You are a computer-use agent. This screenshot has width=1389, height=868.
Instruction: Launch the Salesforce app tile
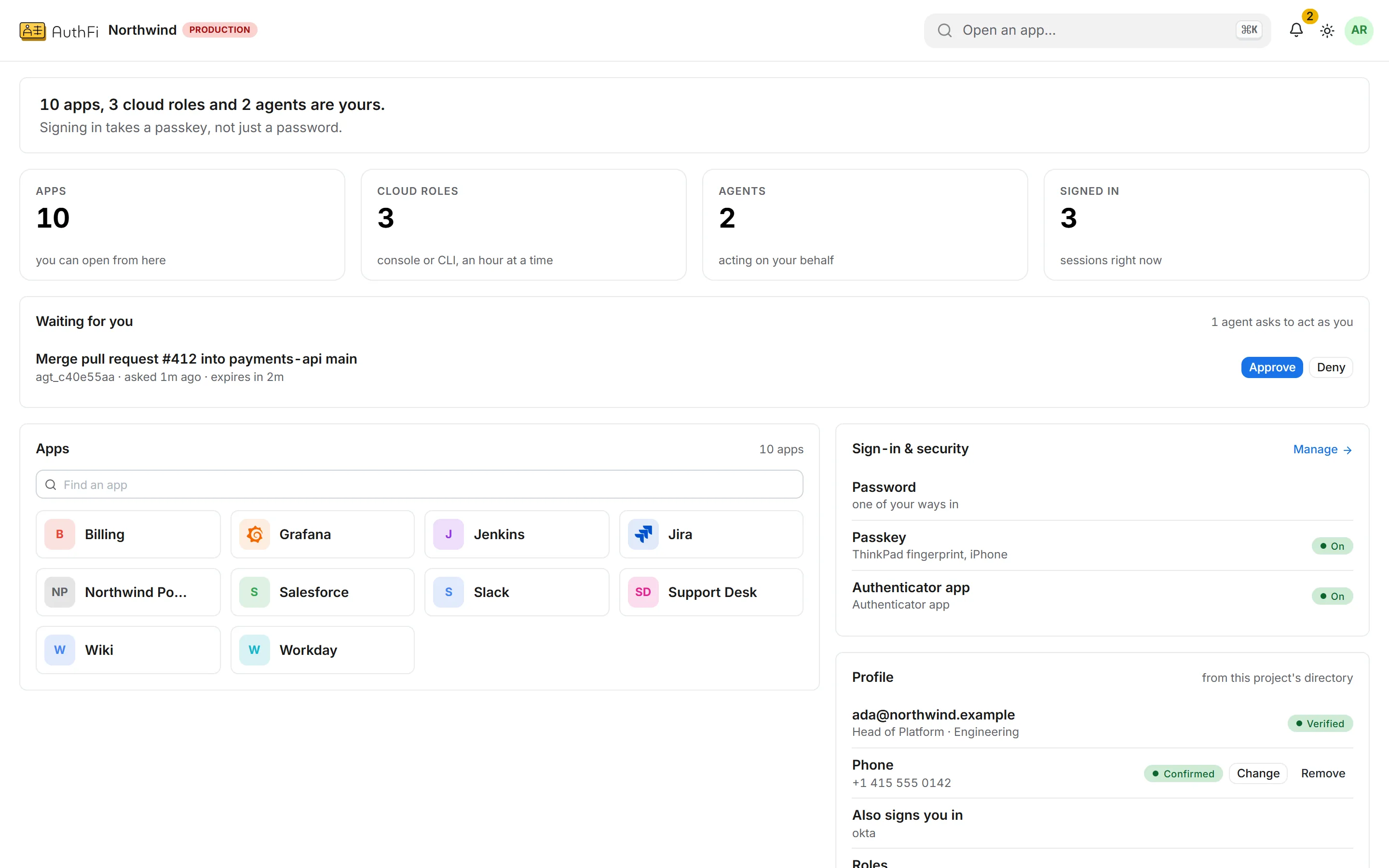(x=323, y=593)
